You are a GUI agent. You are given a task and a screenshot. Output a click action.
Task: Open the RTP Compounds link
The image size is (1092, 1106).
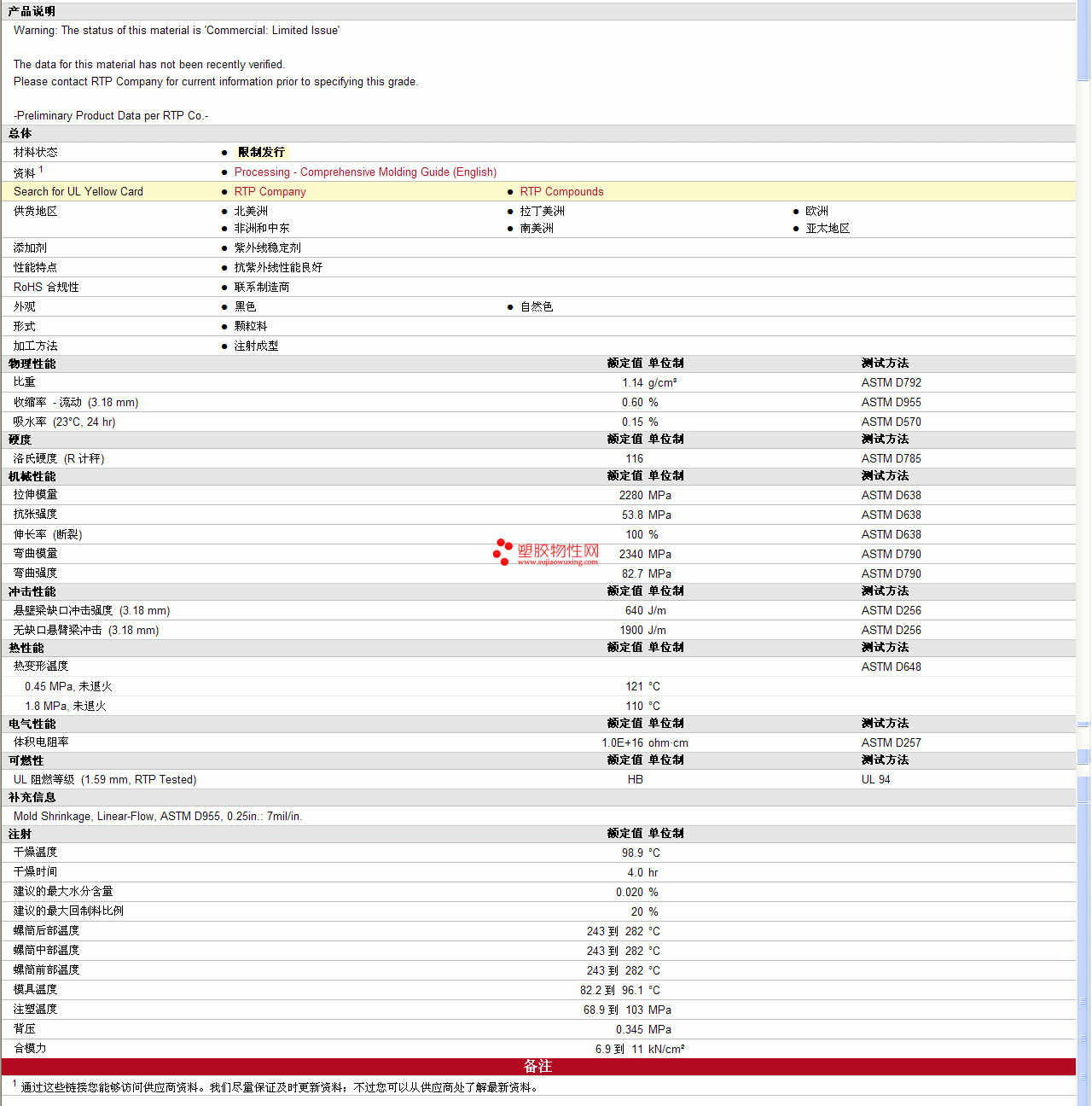[x=561, y=192]
